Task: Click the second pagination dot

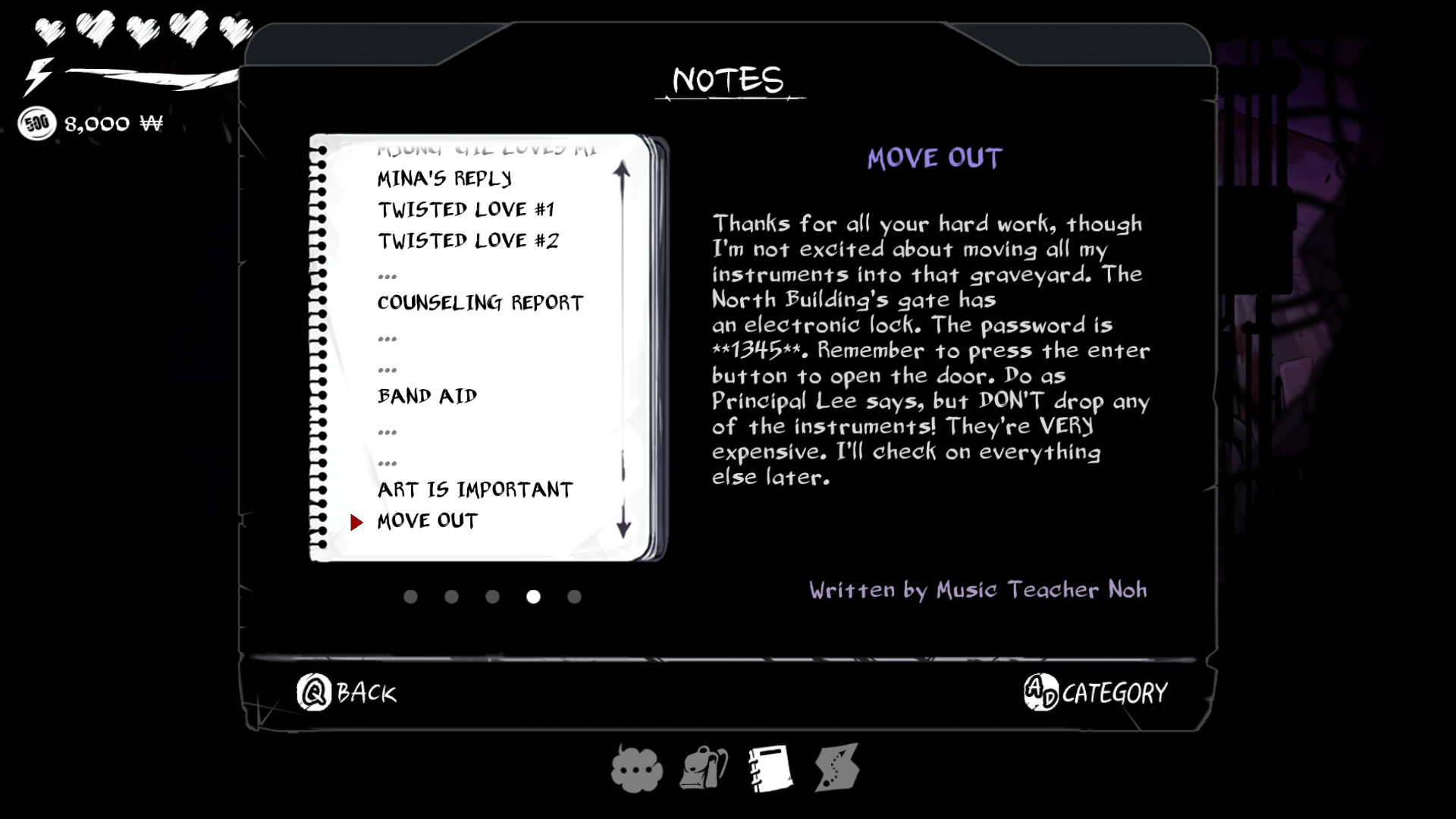Action: [x=451, y=596]
